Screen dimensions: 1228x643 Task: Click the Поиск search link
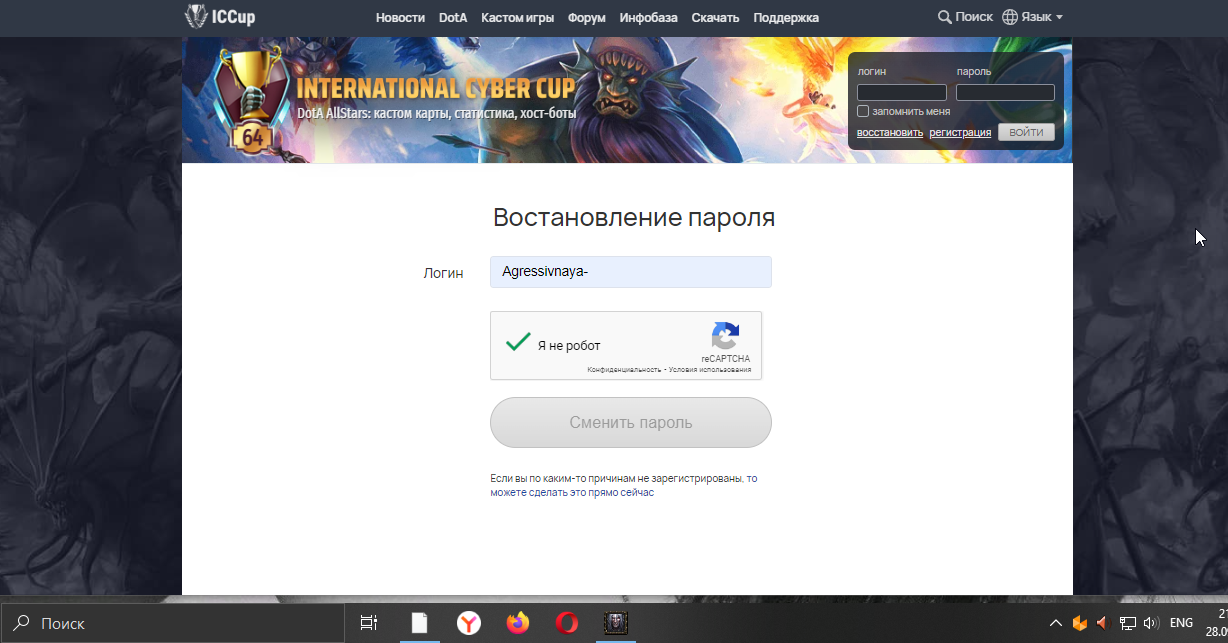pyautogui.click(x=965, y=17)
